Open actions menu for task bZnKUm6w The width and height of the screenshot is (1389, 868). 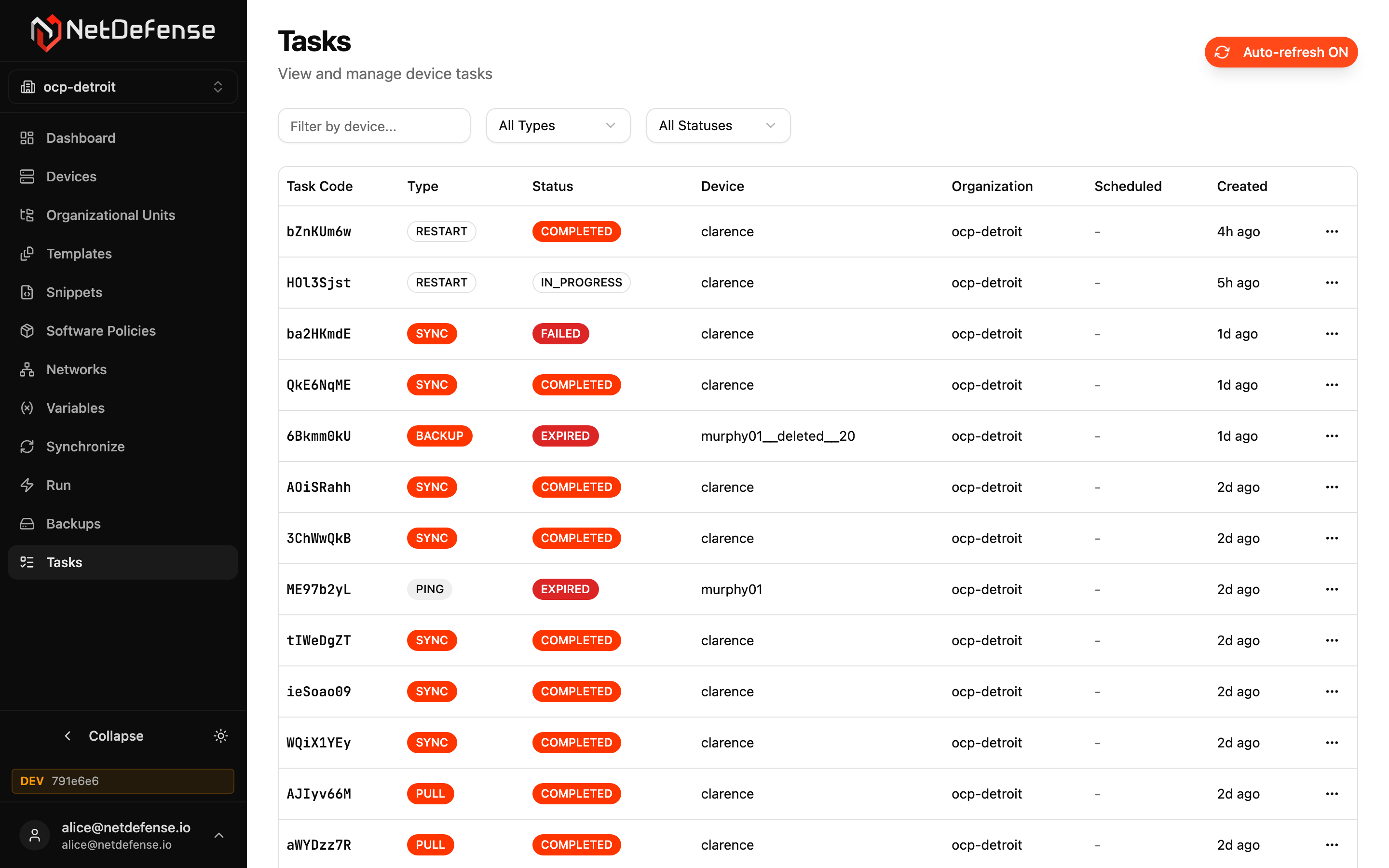(x=1332, y=231)
